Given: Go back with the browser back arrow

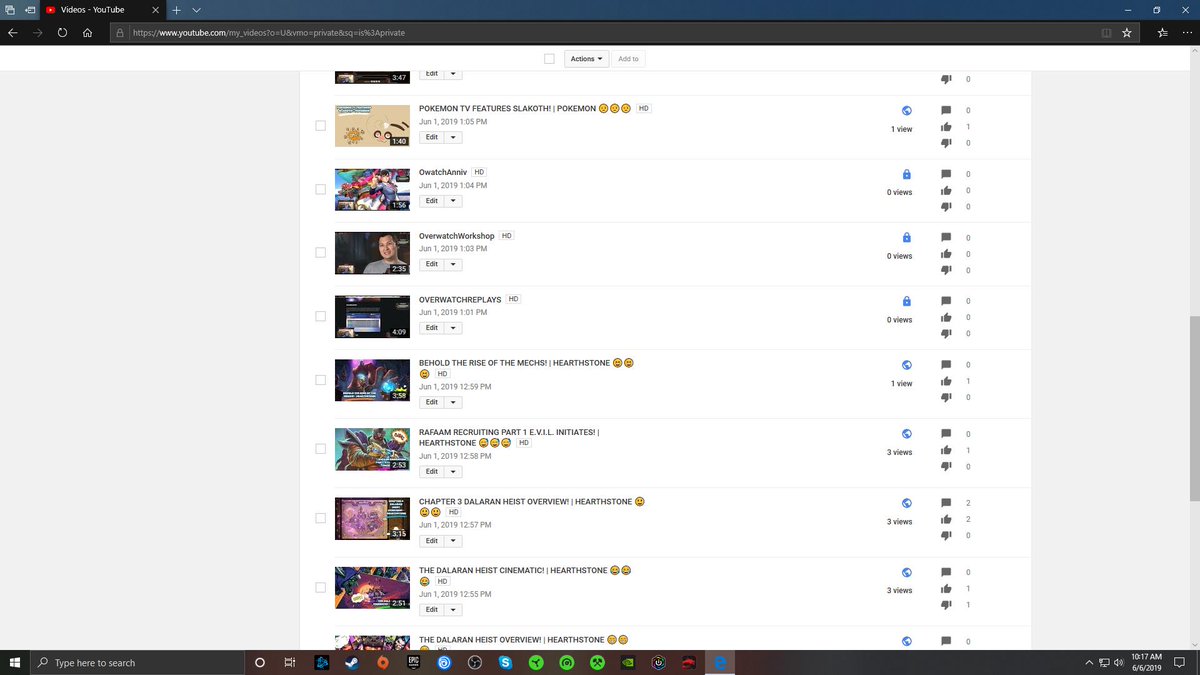Looking at the screenshot, I should pos(13,32).
